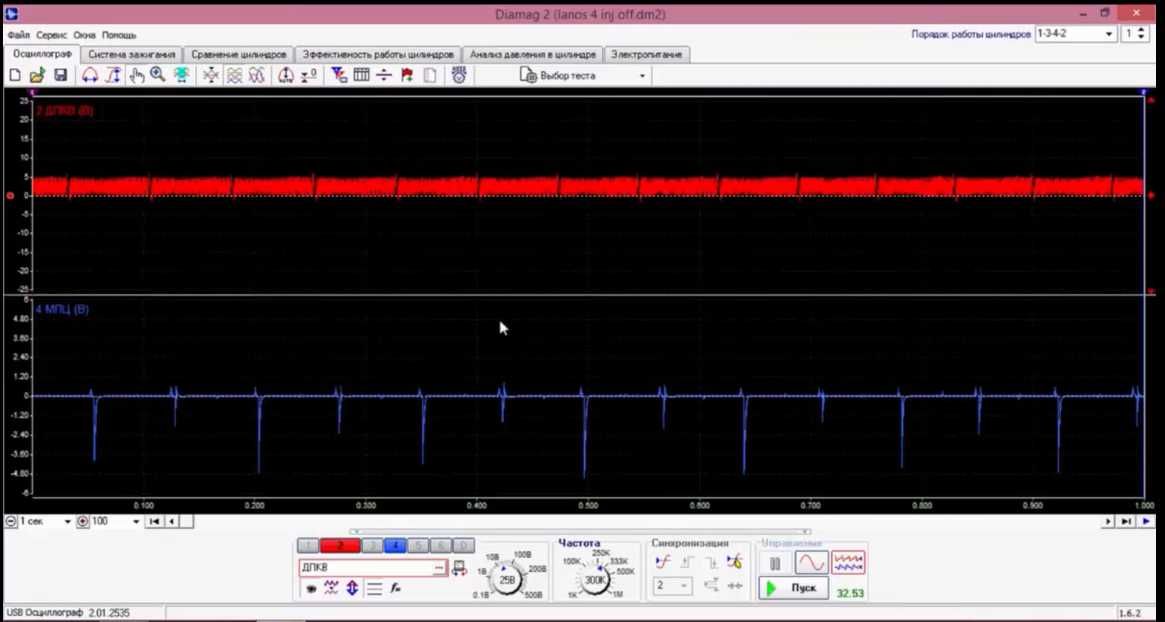Start acquisition with the Пуск button
Screen dimensions: 1165x622
793,588
